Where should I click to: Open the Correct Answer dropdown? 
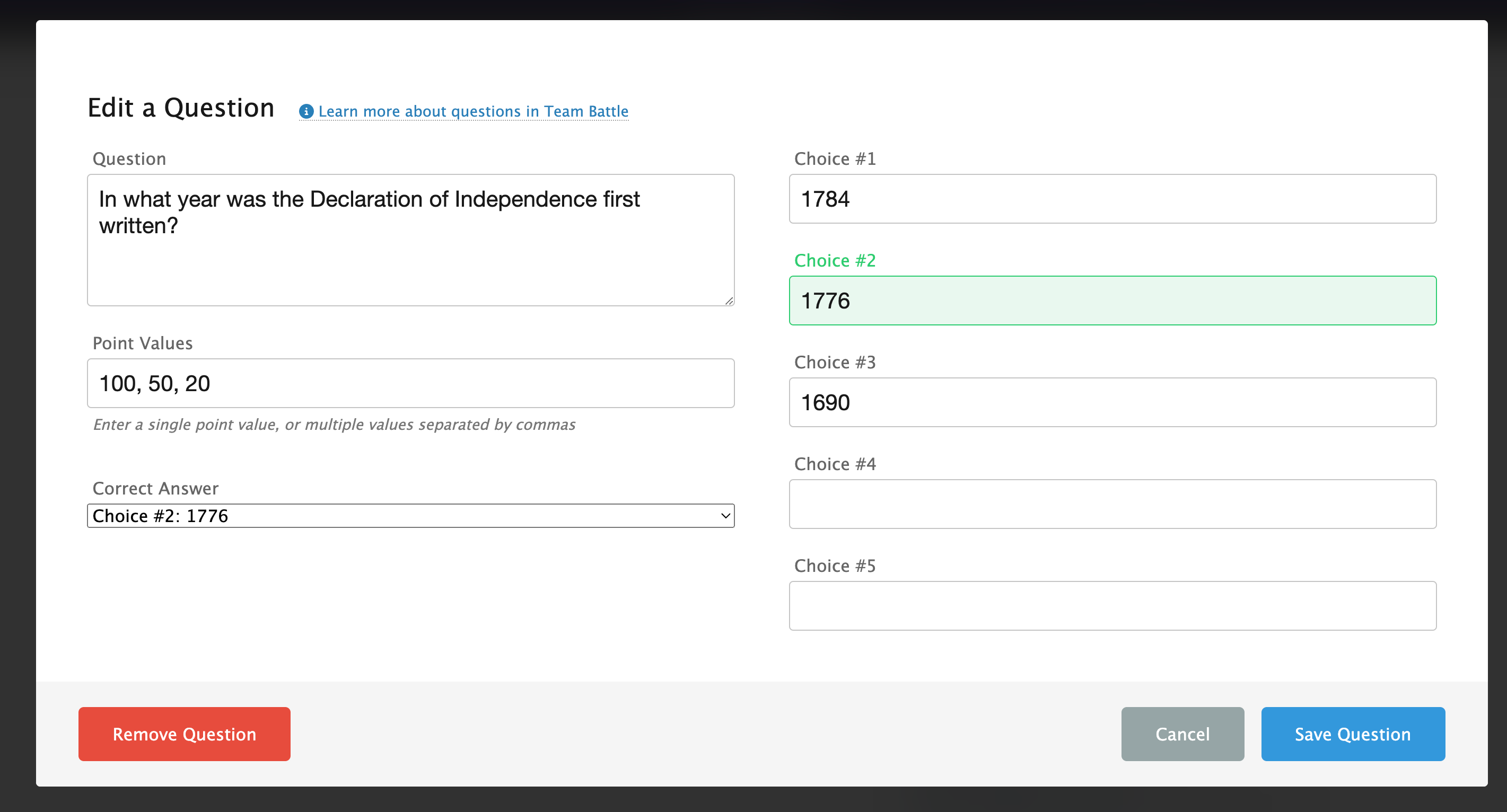tap(410, 516)
